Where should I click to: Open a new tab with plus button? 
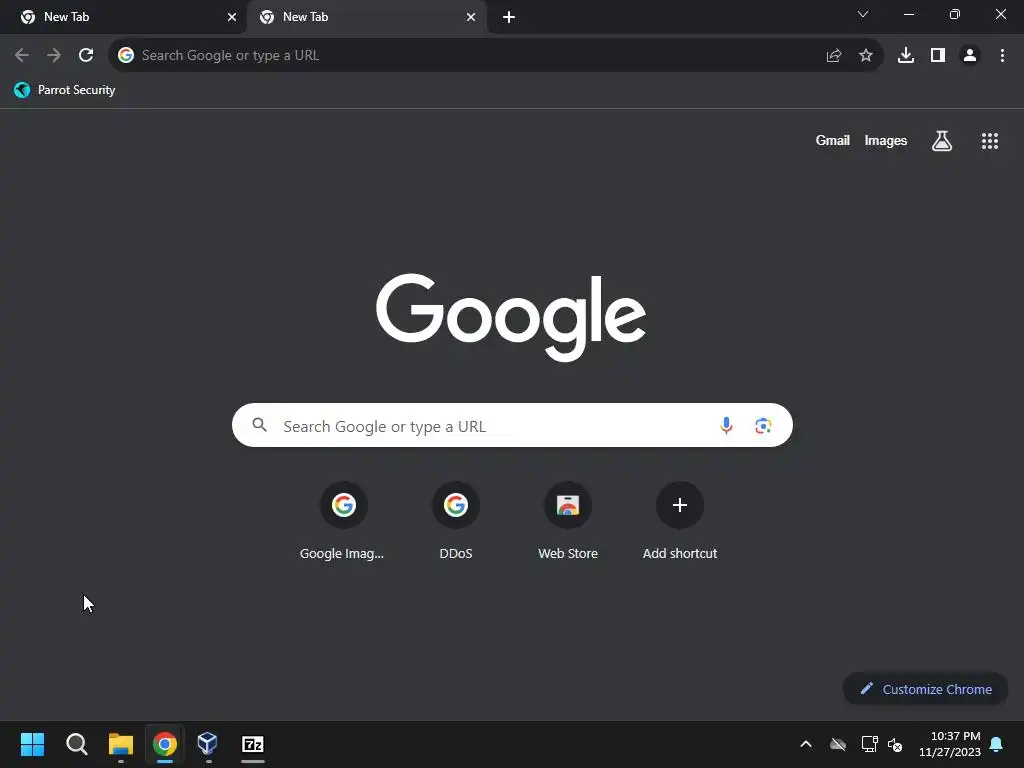coord(509,17)
